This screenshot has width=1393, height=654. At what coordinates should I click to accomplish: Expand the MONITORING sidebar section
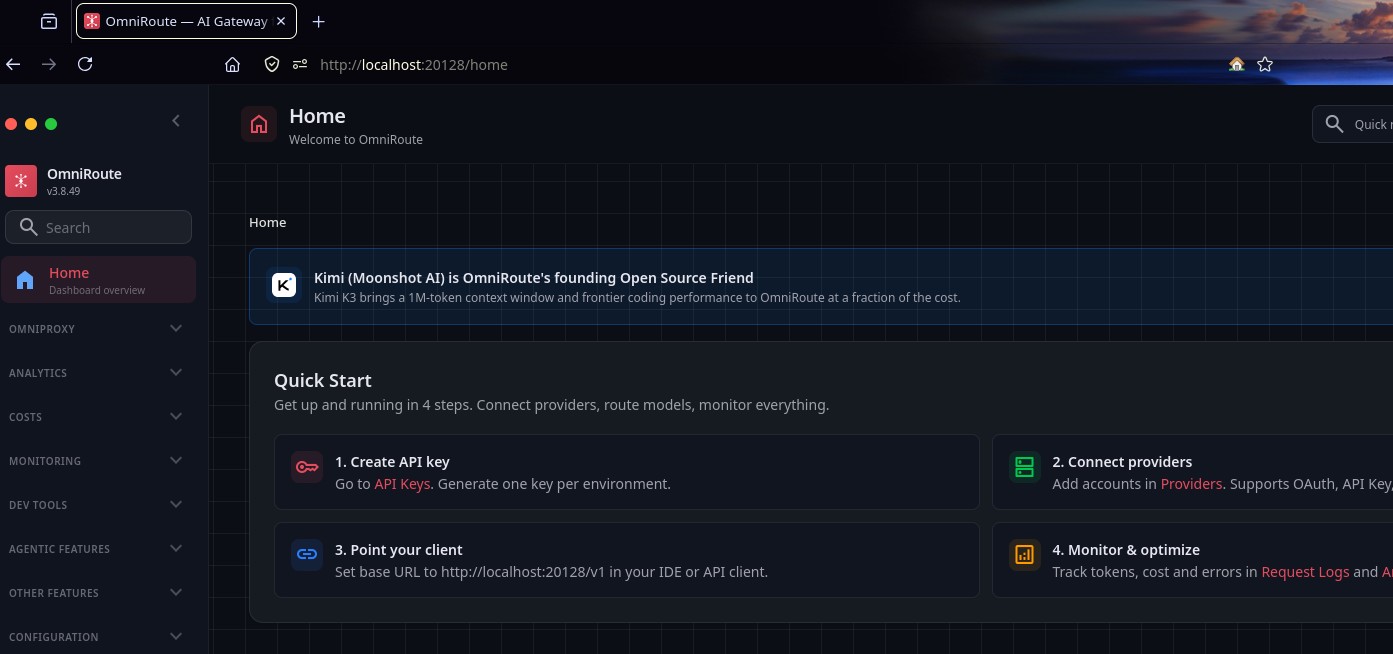(98, 461)
